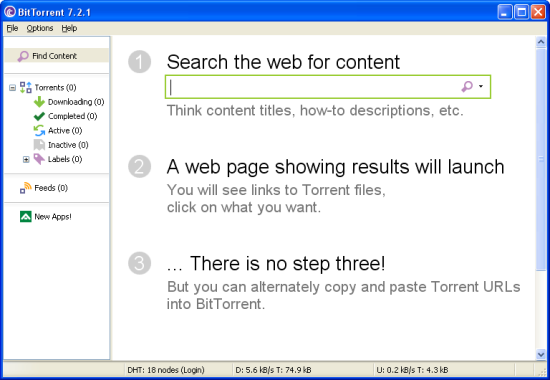Select Labels (0) in the sidebar

[65, 159]
